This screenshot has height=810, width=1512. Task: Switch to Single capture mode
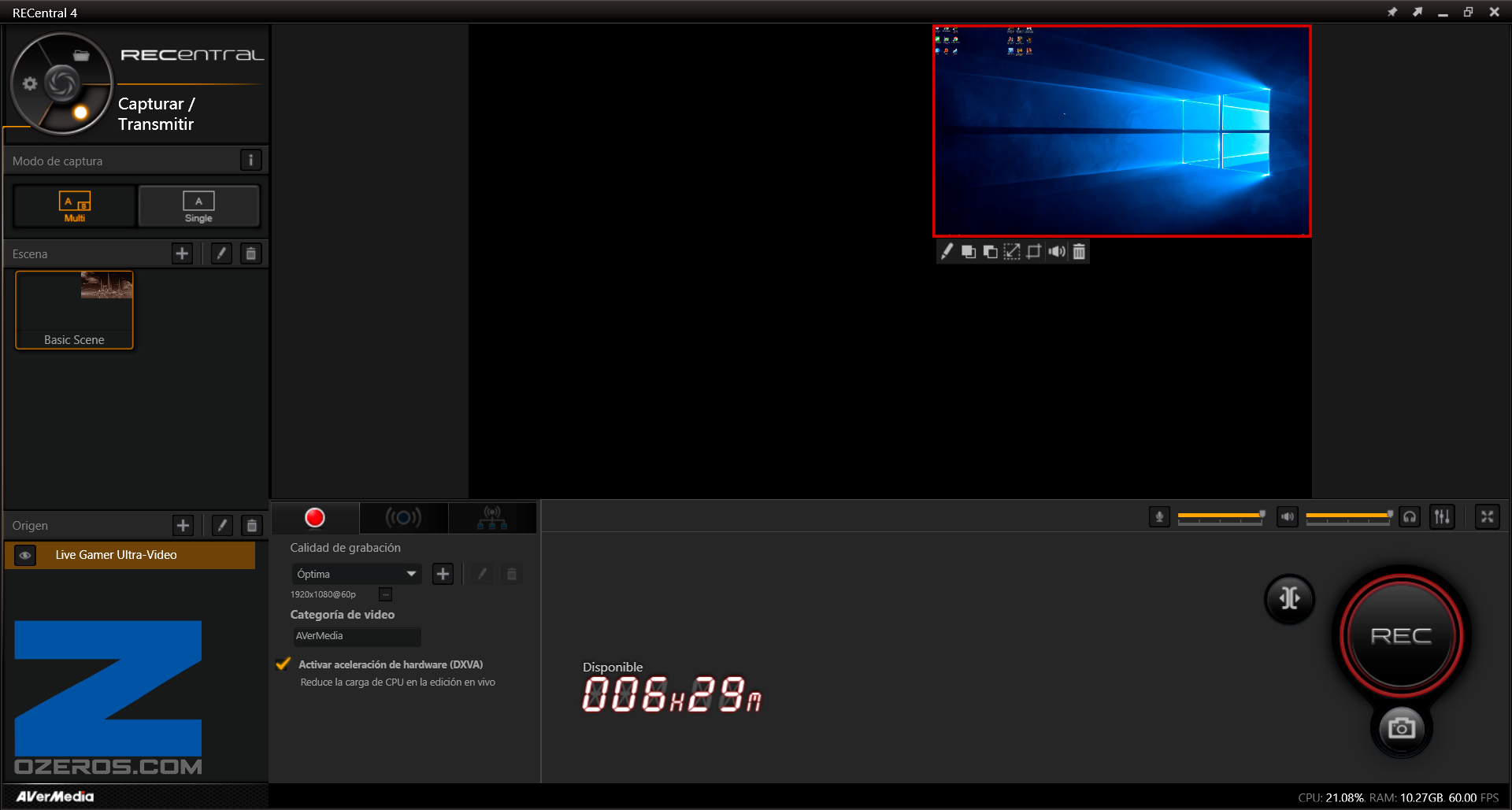point(198,206)
